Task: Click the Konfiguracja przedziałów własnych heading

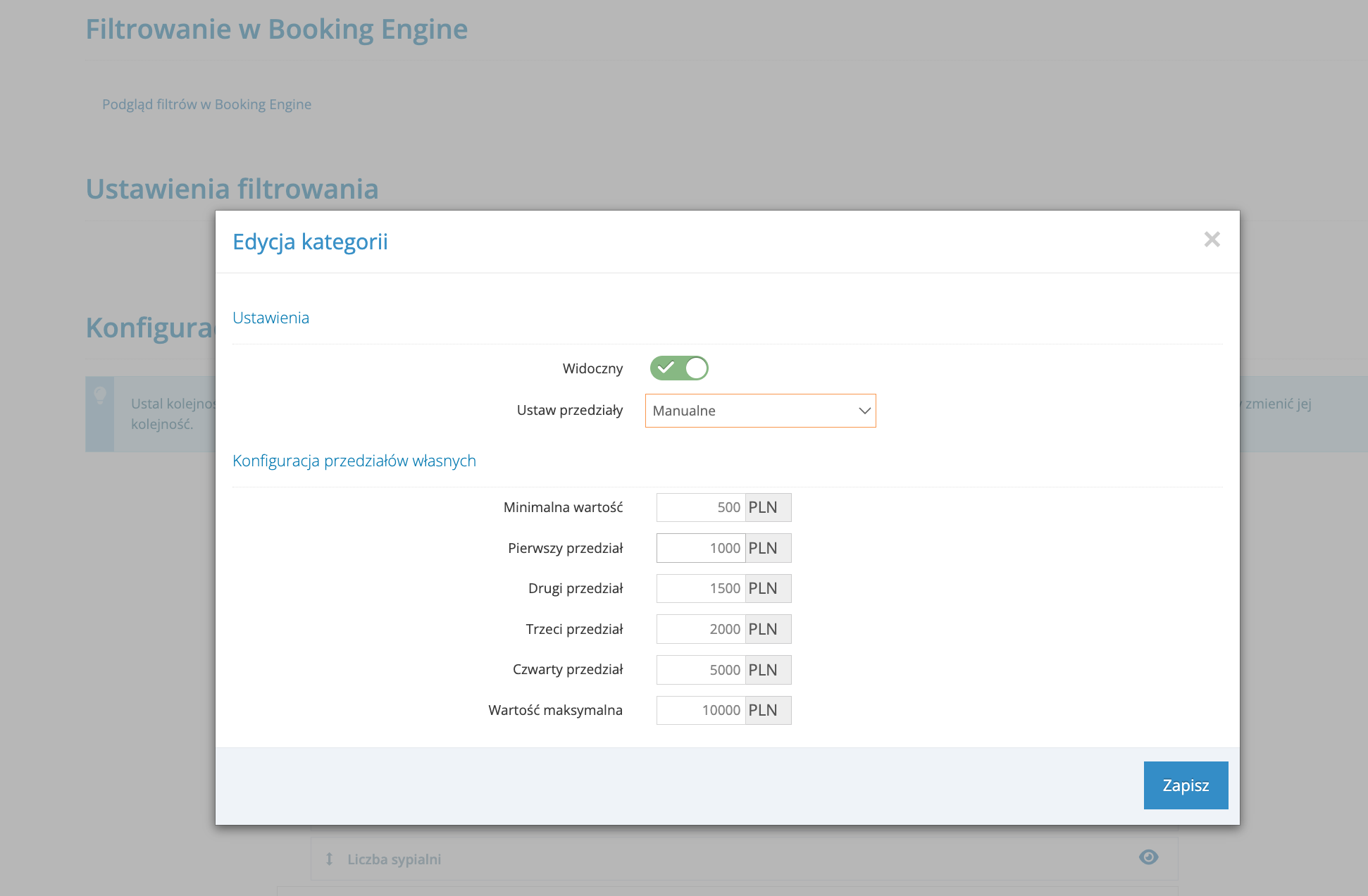Action: 354,461
